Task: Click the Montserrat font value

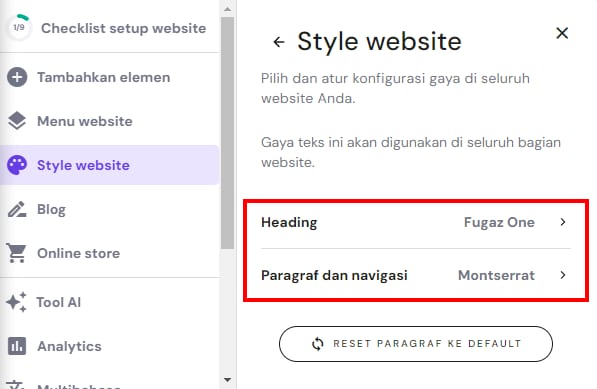Action: click(496, 275)
